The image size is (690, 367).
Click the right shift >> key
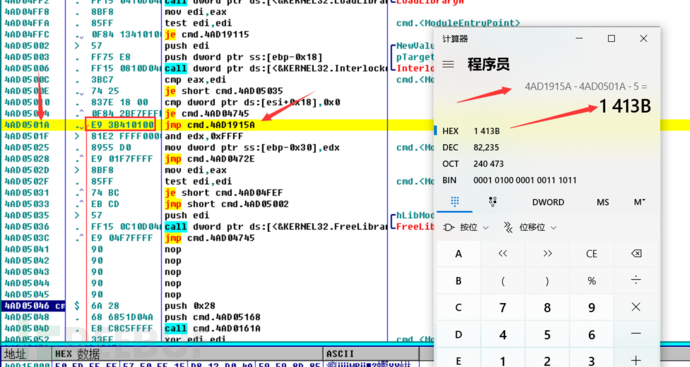[x=547, y=254]
